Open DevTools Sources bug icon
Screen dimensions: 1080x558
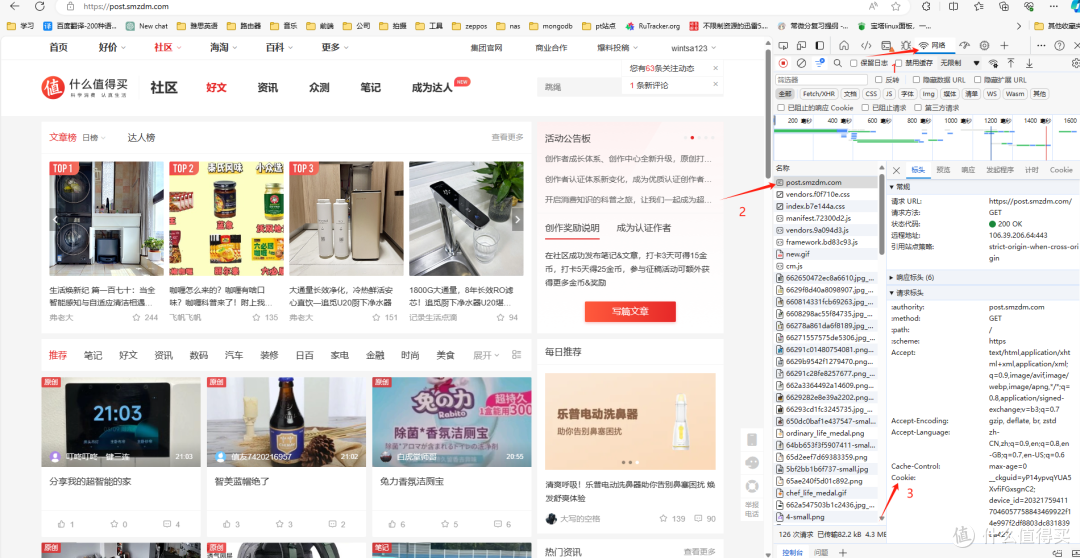pos(906,45)
